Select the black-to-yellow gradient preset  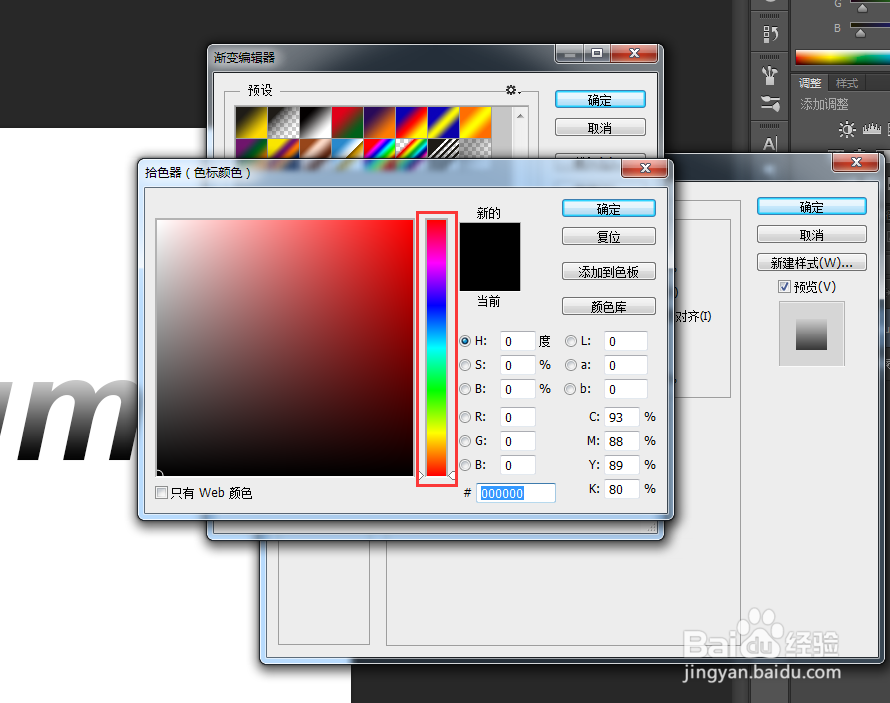point(251,122)
